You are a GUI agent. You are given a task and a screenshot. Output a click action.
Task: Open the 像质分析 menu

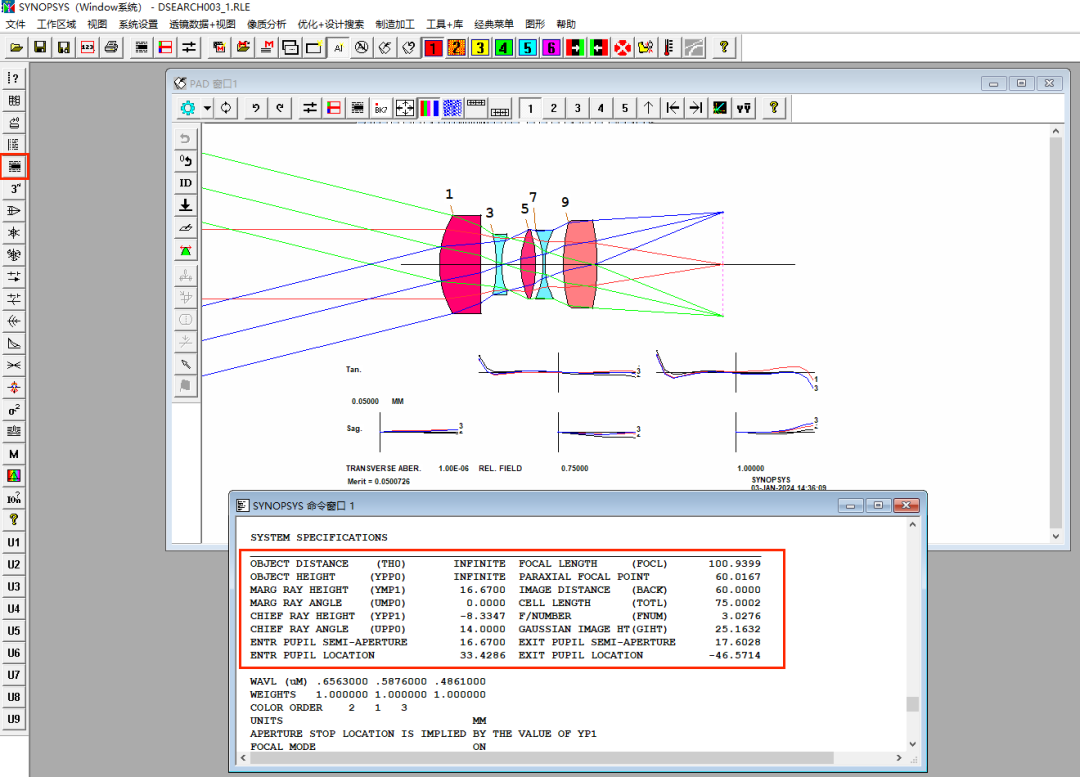[x=267, y=24]
